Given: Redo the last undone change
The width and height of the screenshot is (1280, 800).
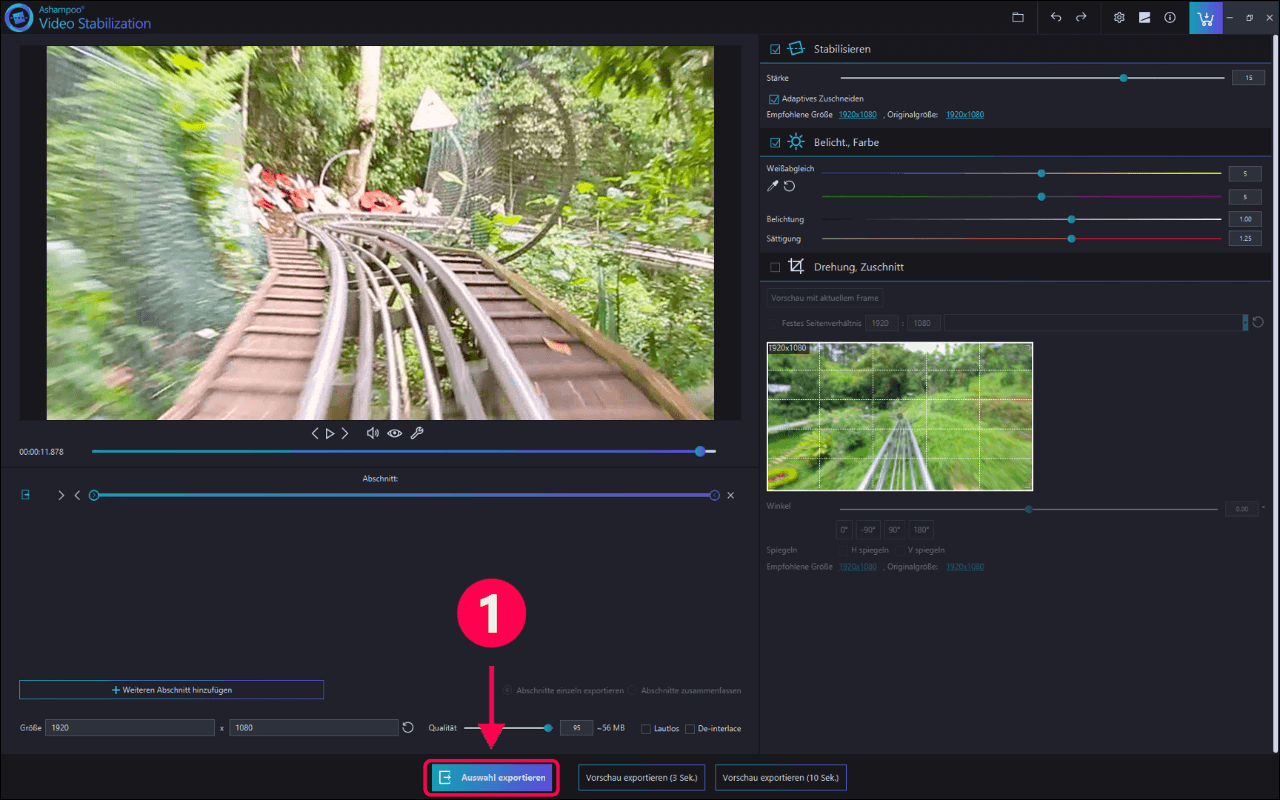Looking at the screenshot, I should 1081,18.
